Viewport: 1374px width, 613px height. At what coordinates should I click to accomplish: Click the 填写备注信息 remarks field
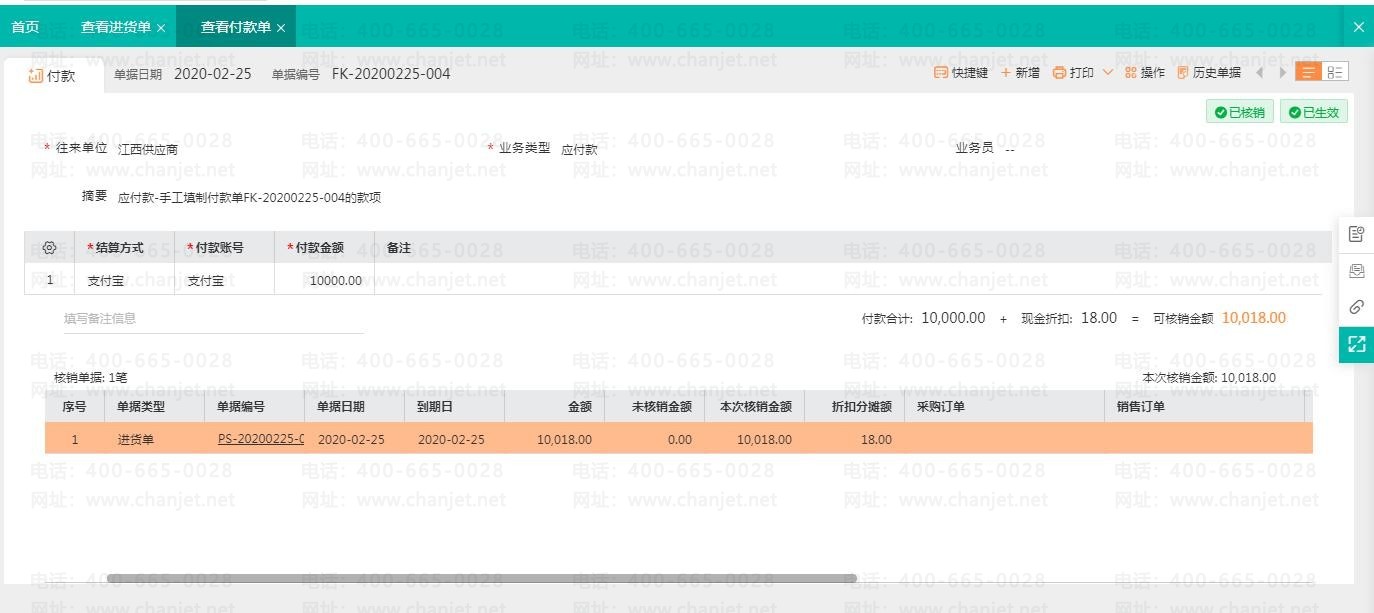pyautogui.click(x=214, y=319)
